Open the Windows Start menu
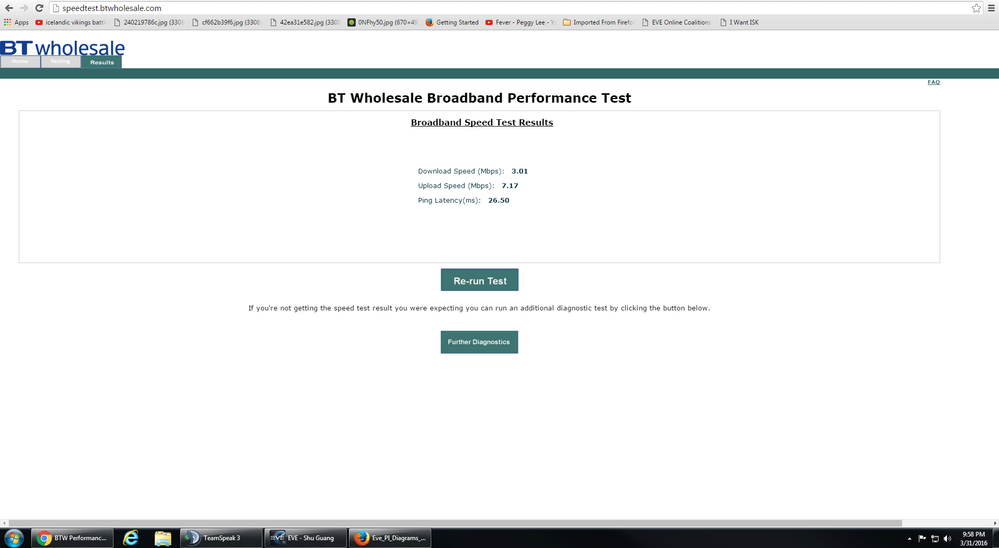999x548 pixels. tap(13, 538)
